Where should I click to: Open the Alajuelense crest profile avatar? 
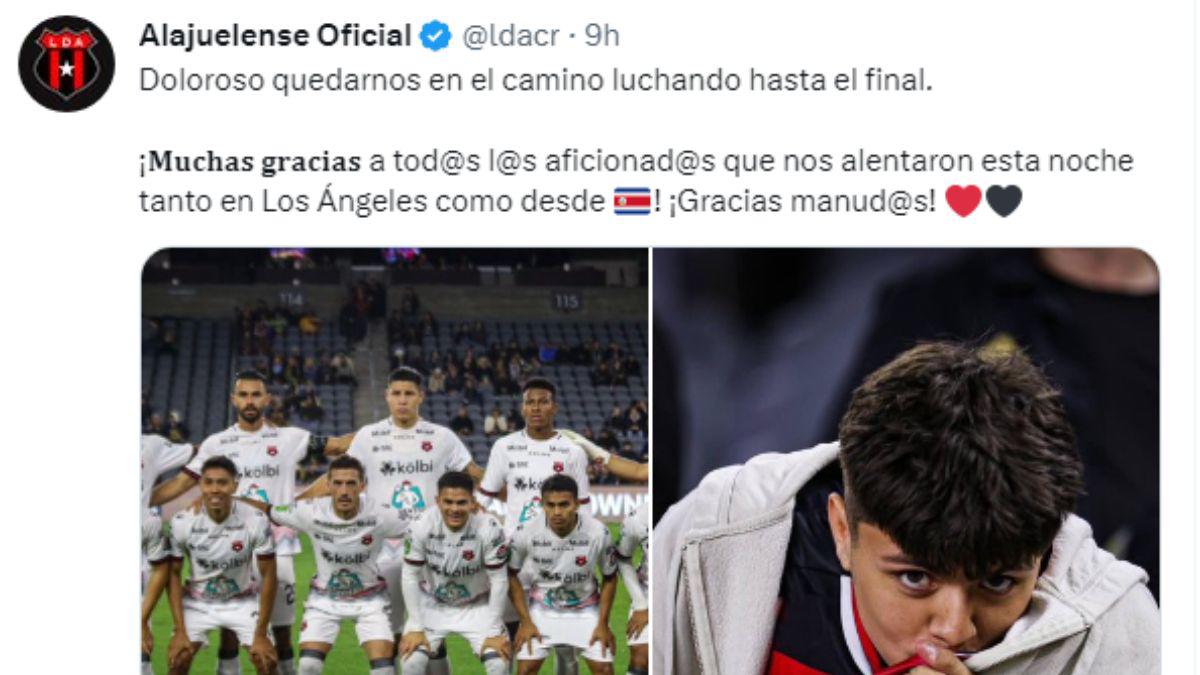pyautogui.click(x=67, y=63)
